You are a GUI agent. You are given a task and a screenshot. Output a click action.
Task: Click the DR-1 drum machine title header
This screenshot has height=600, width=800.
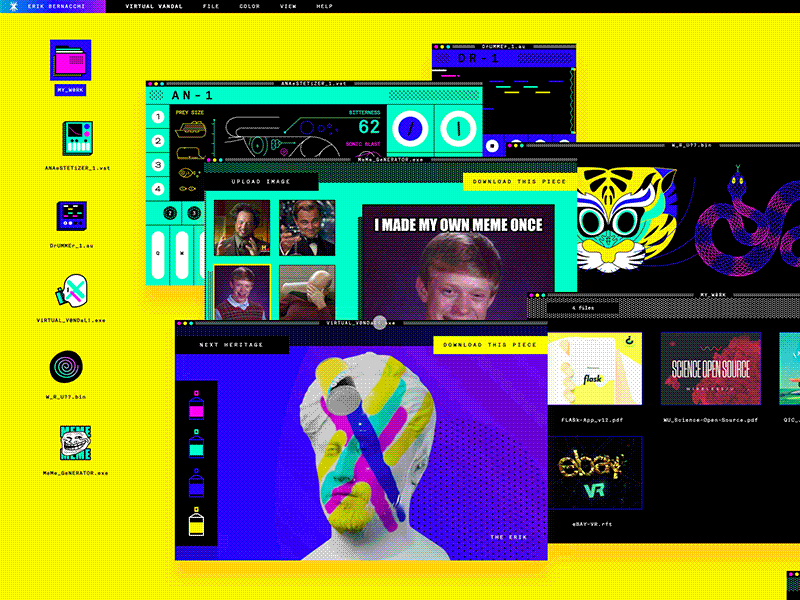478,59
